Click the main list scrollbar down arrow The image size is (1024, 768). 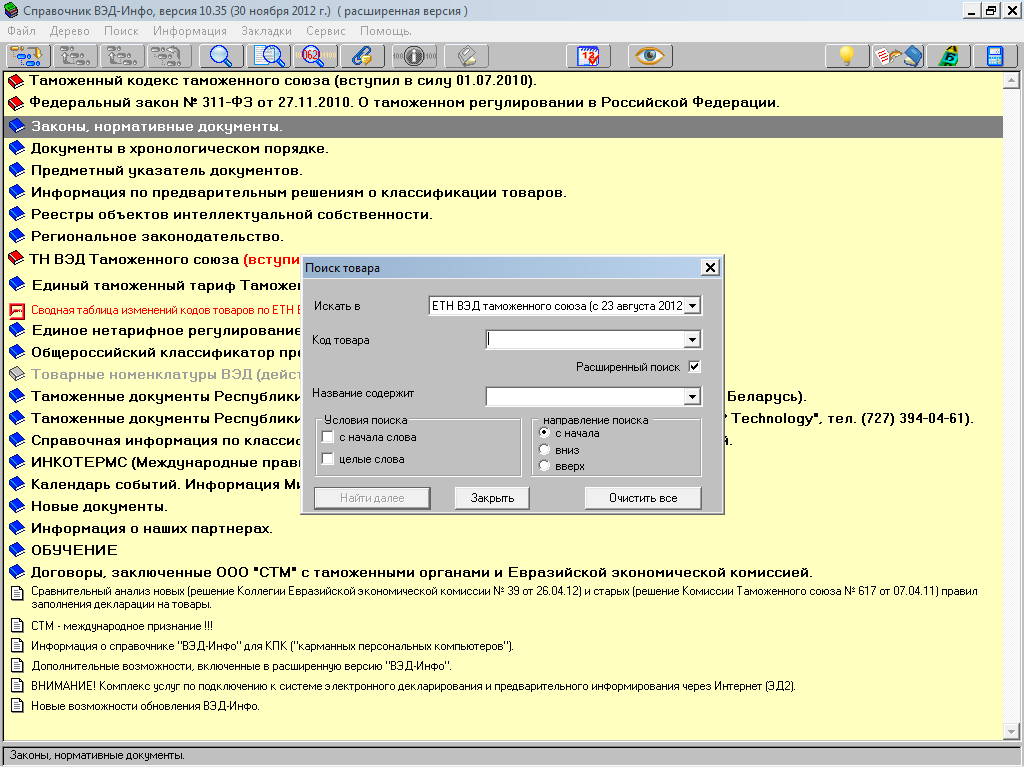(1011, 731)
